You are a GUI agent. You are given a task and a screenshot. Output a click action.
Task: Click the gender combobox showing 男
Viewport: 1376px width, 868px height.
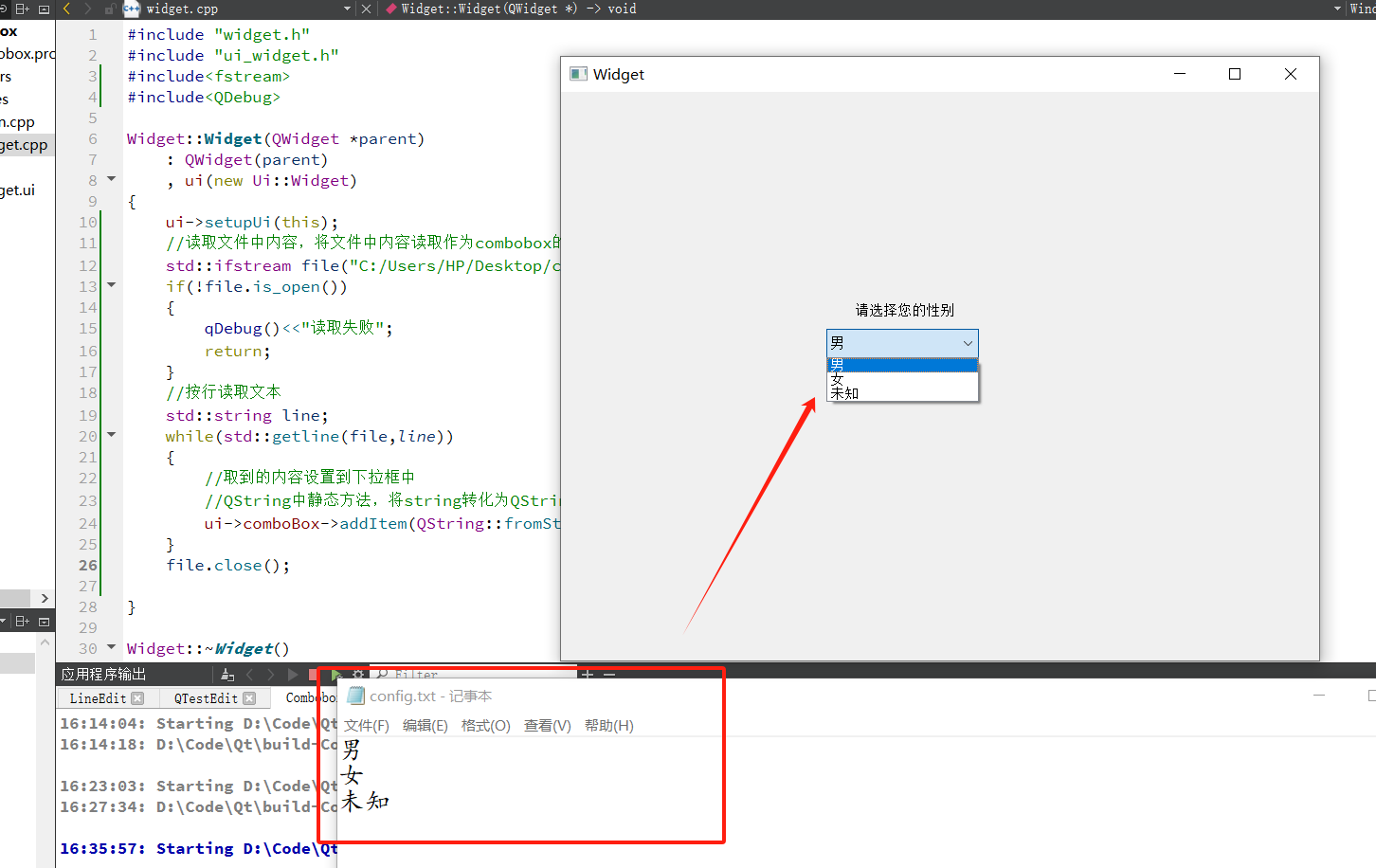pyautogui.click(x=902, y=343)
